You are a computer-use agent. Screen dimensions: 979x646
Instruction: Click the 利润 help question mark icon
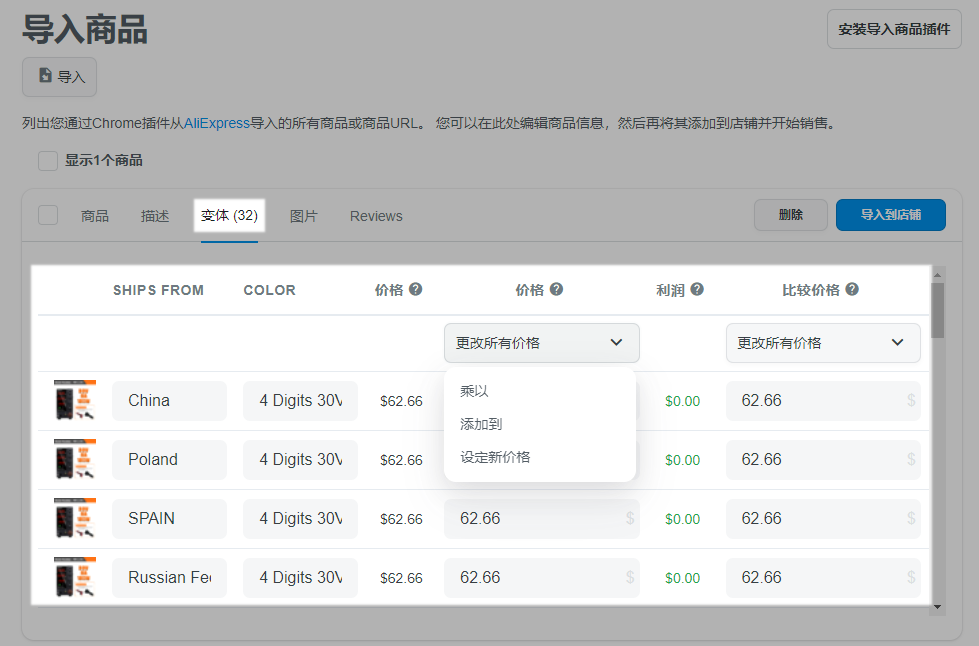pos(697,289)
